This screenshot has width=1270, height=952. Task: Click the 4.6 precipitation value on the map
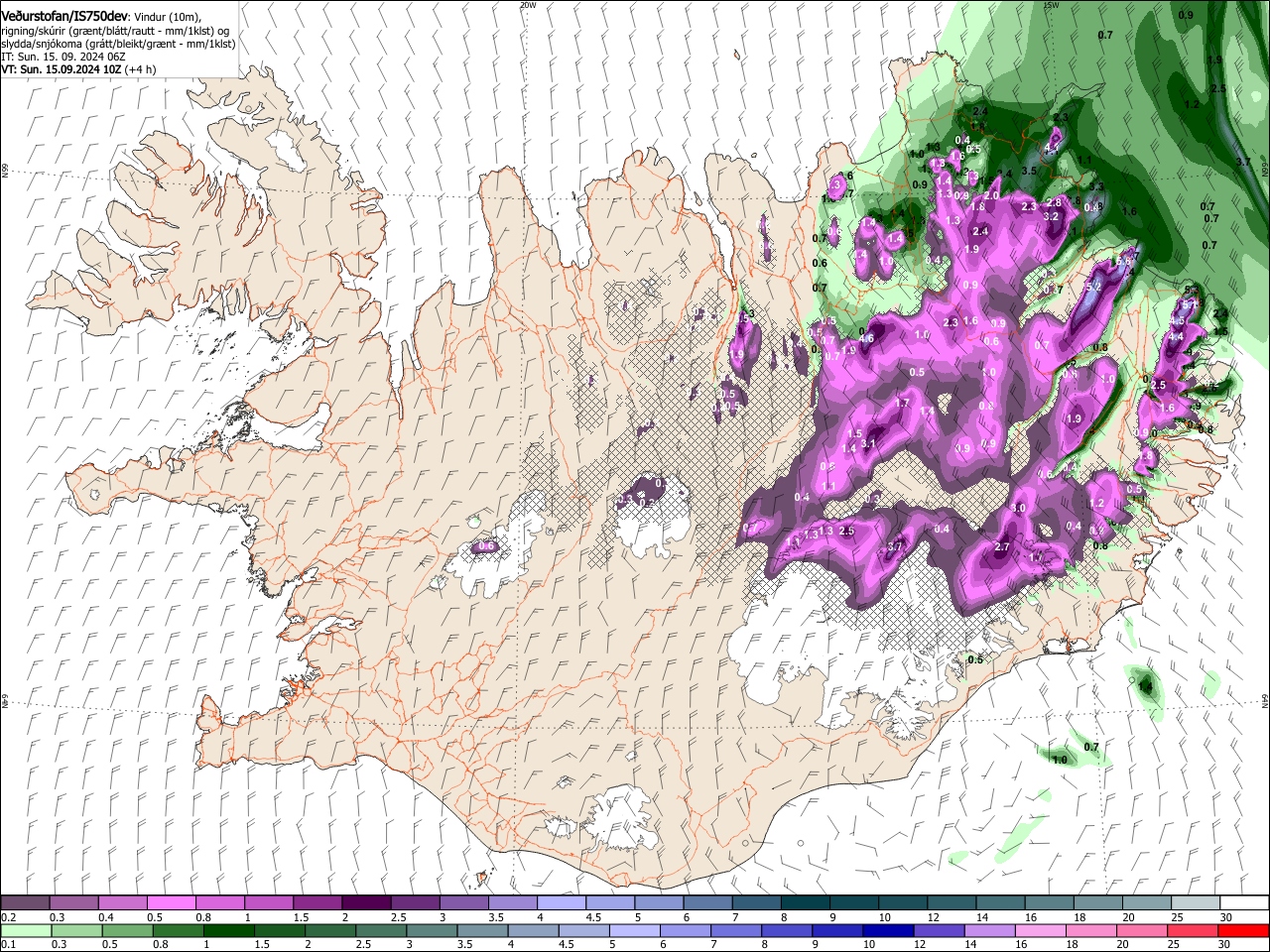pyautogui.click(x=866, y=339)
